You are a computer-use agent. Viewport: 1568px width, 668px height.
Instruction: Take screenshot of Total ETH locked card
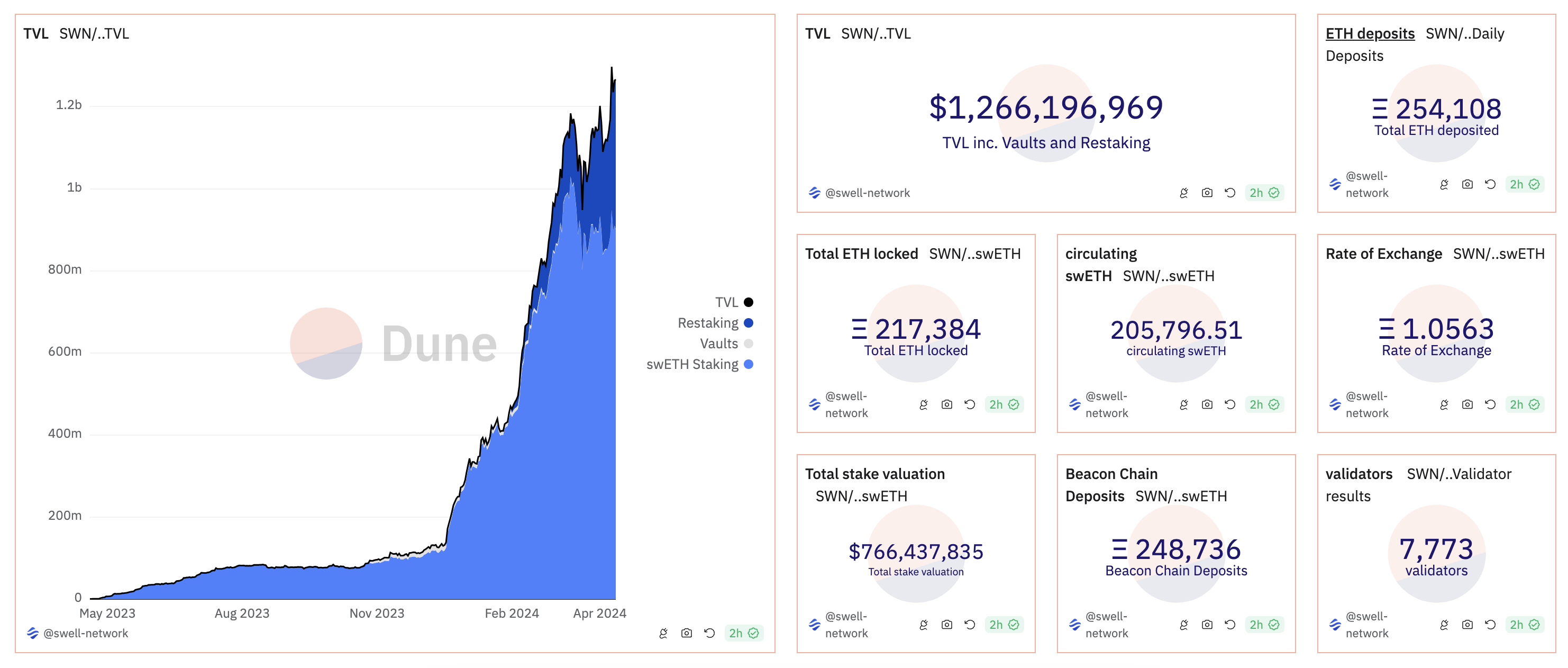coord(946,404)
